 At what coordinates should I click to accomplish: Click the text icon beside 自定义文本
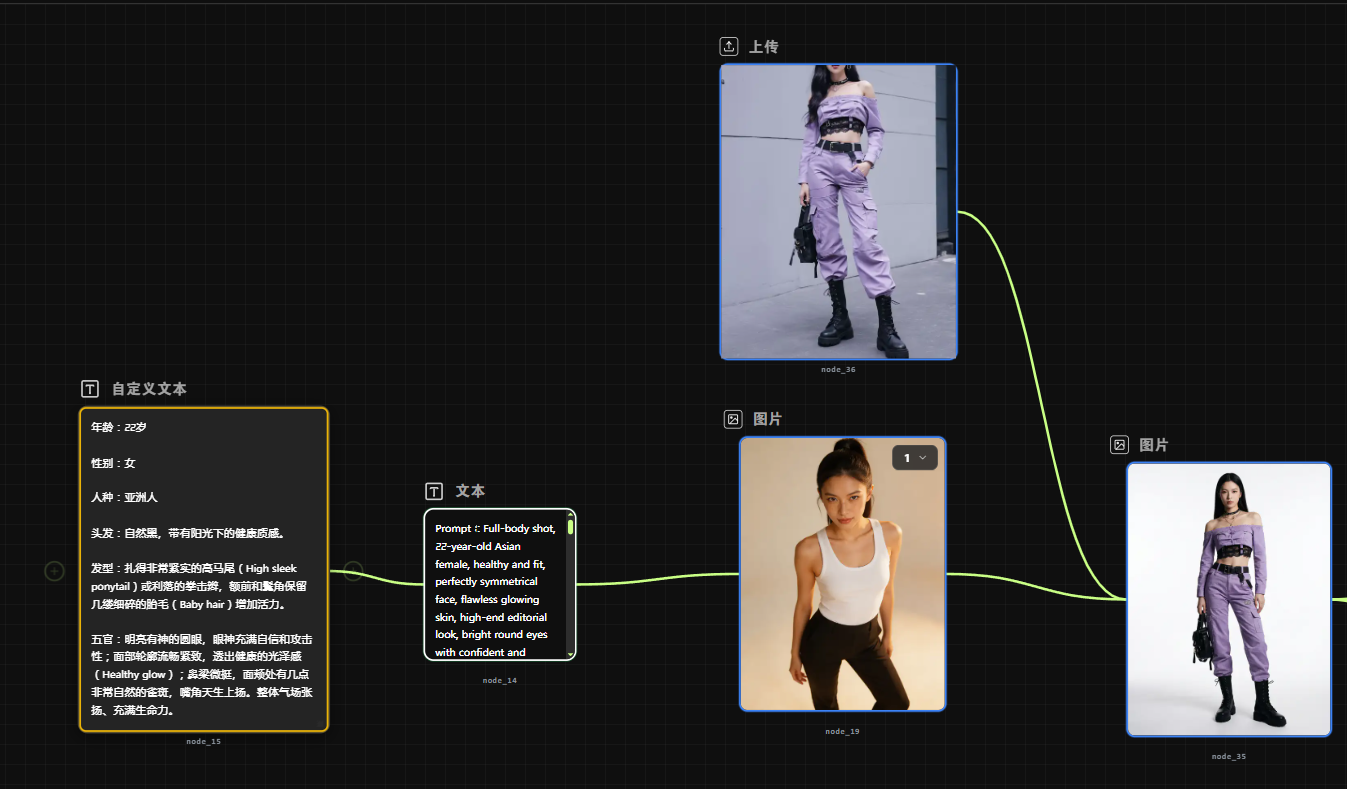point(90,389)
